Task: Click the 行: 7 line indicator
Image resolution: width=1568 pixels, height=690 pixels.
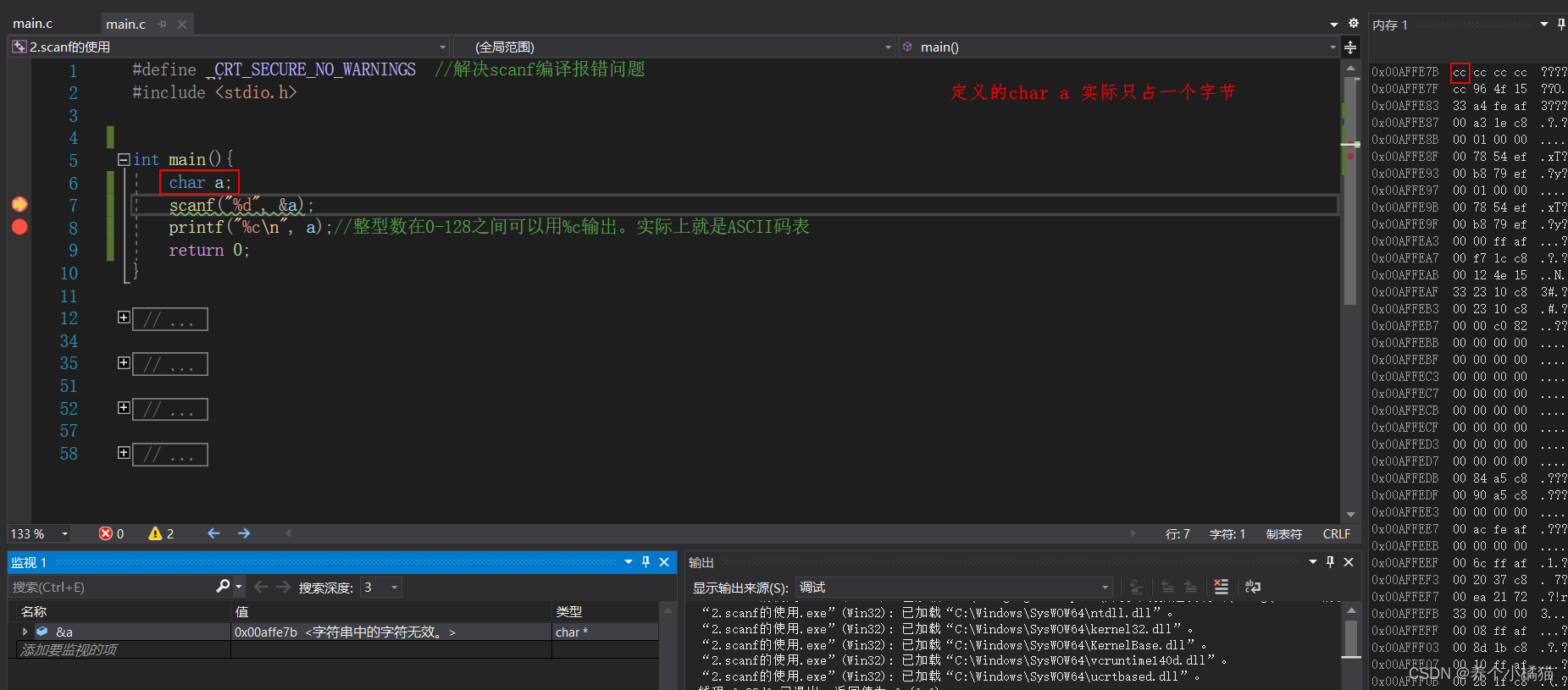Action: (1177, 534)
